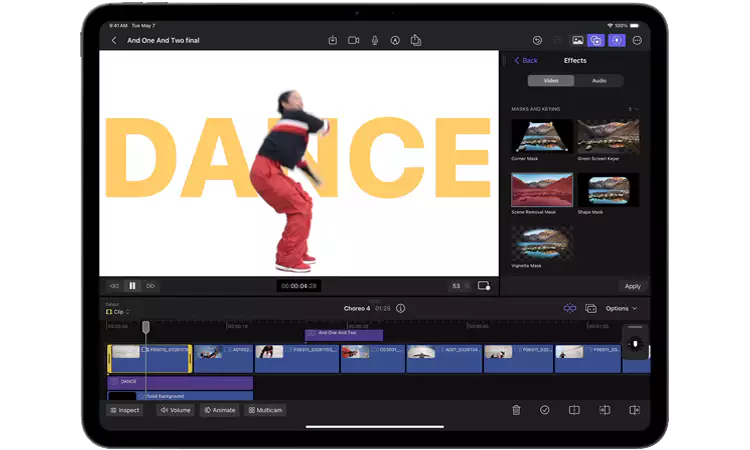Switch to the Audio effects tab

[x=599, y=80]
